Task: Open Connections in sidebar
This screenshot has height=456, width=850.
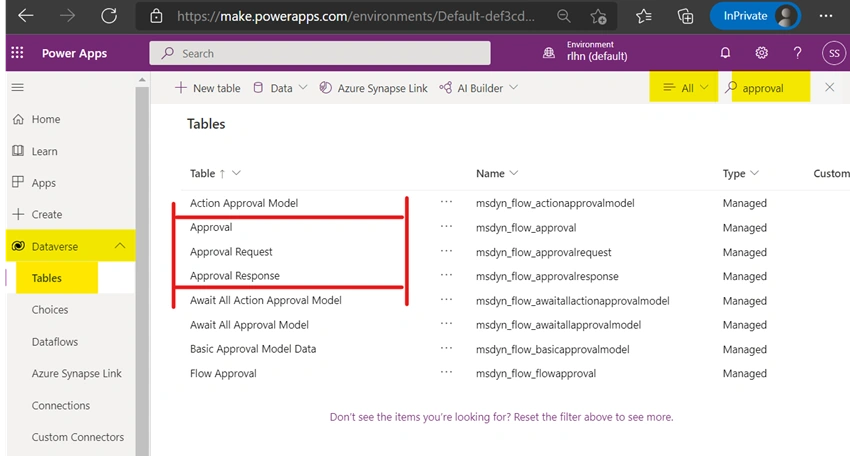Action: (x=61, y=406)
